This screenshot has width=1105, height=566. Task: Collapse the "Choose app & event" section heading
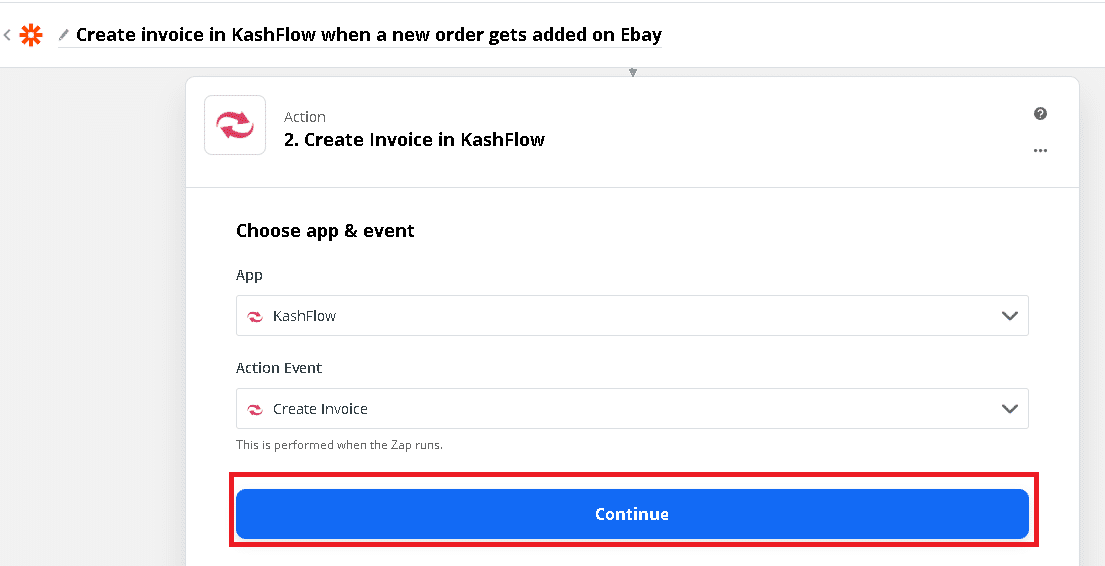click(x=325, y=231)
